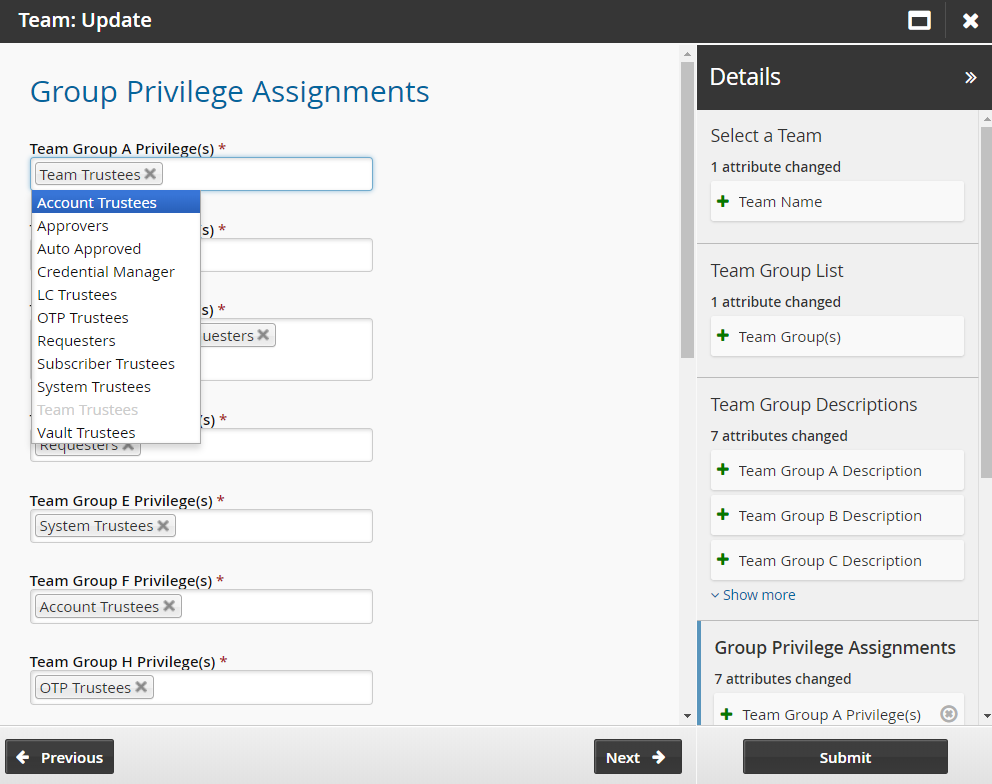Maximize the Team Update dialog
992x784 pixels.
pyautogui.click(x=919, y=21)
